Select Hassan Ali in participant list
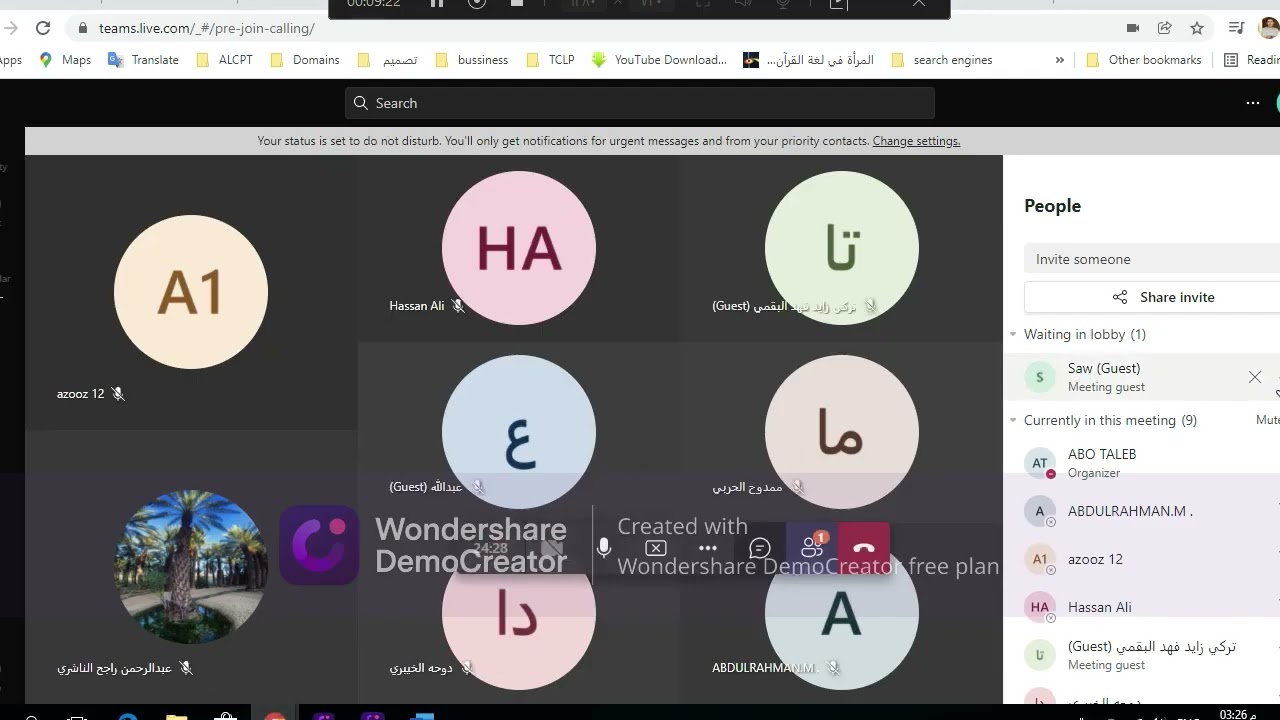The width and height of the screenshot is (1280, 720). 1142,607
